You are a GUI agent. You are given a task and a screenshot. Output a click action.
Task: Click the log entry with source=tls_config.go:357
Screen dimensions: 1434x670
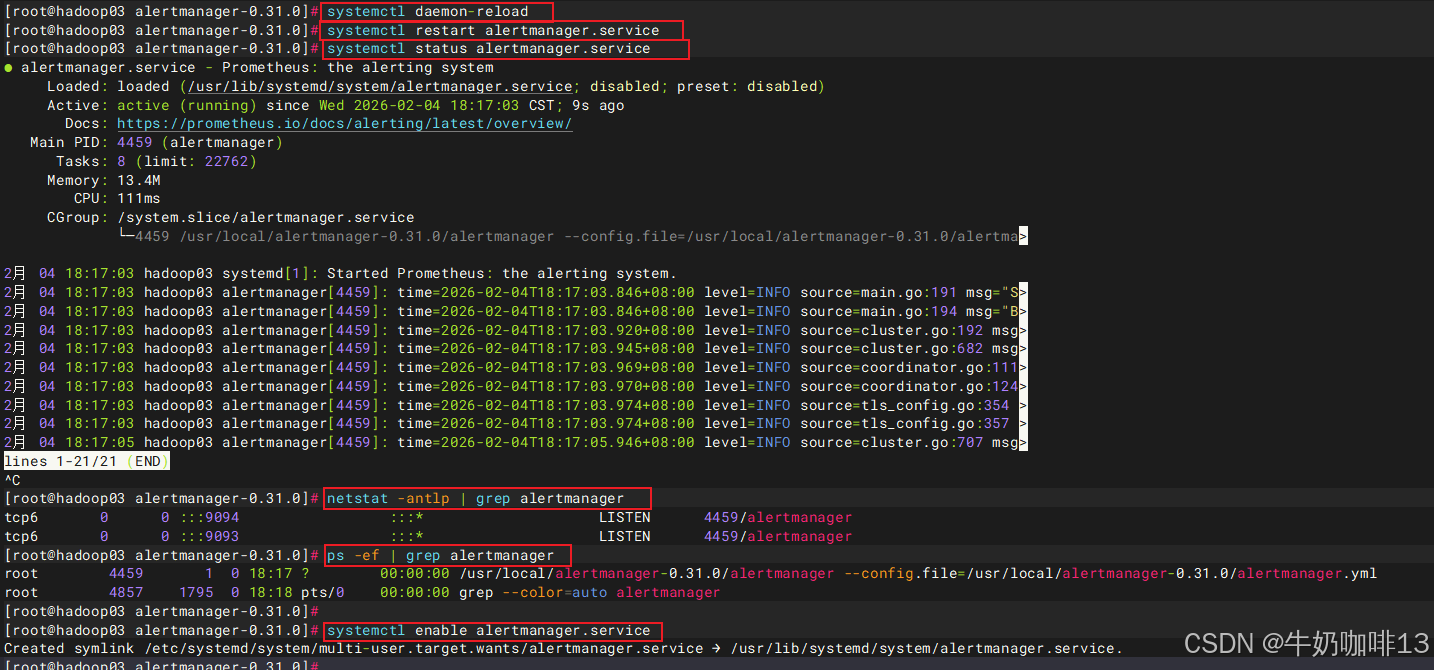(515, 423)
